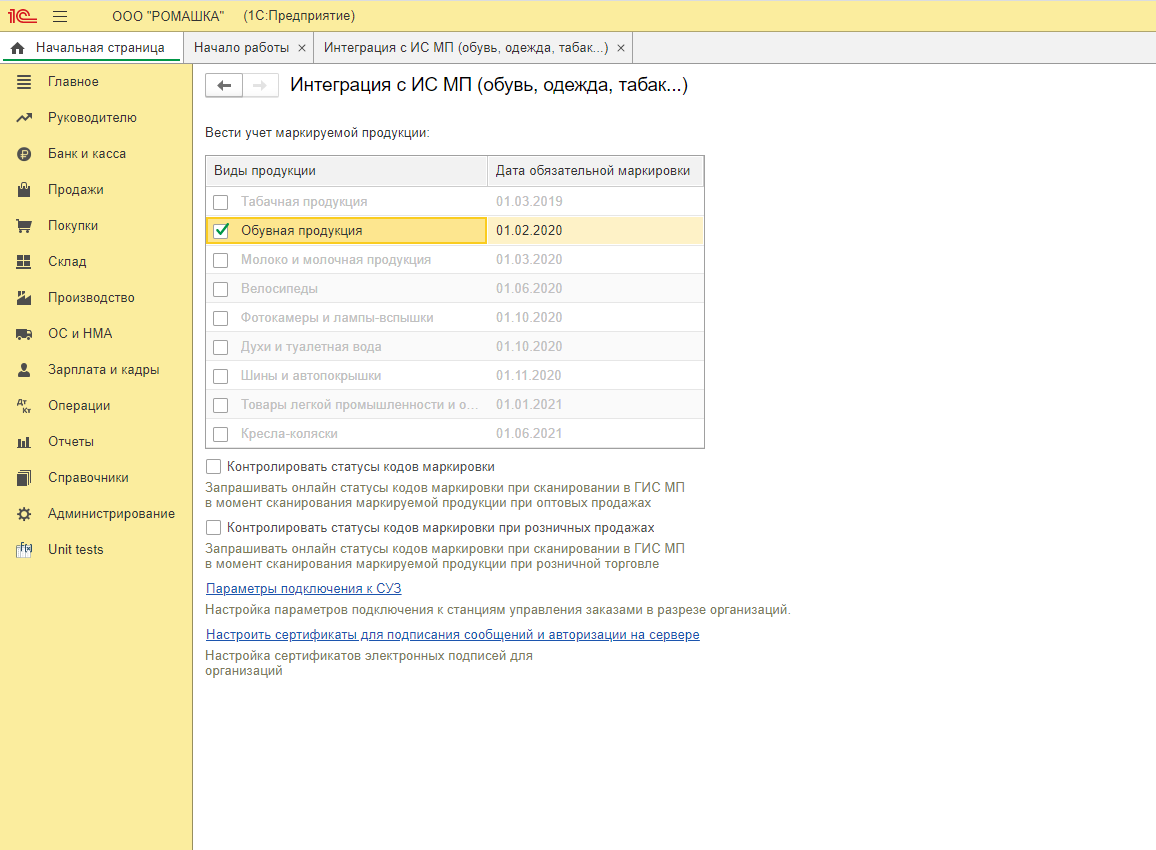This screenshot has height=850, width=1156.
Task: Open Настроить сертификаты для подписания сообщений link
Action: pos(453,635)
